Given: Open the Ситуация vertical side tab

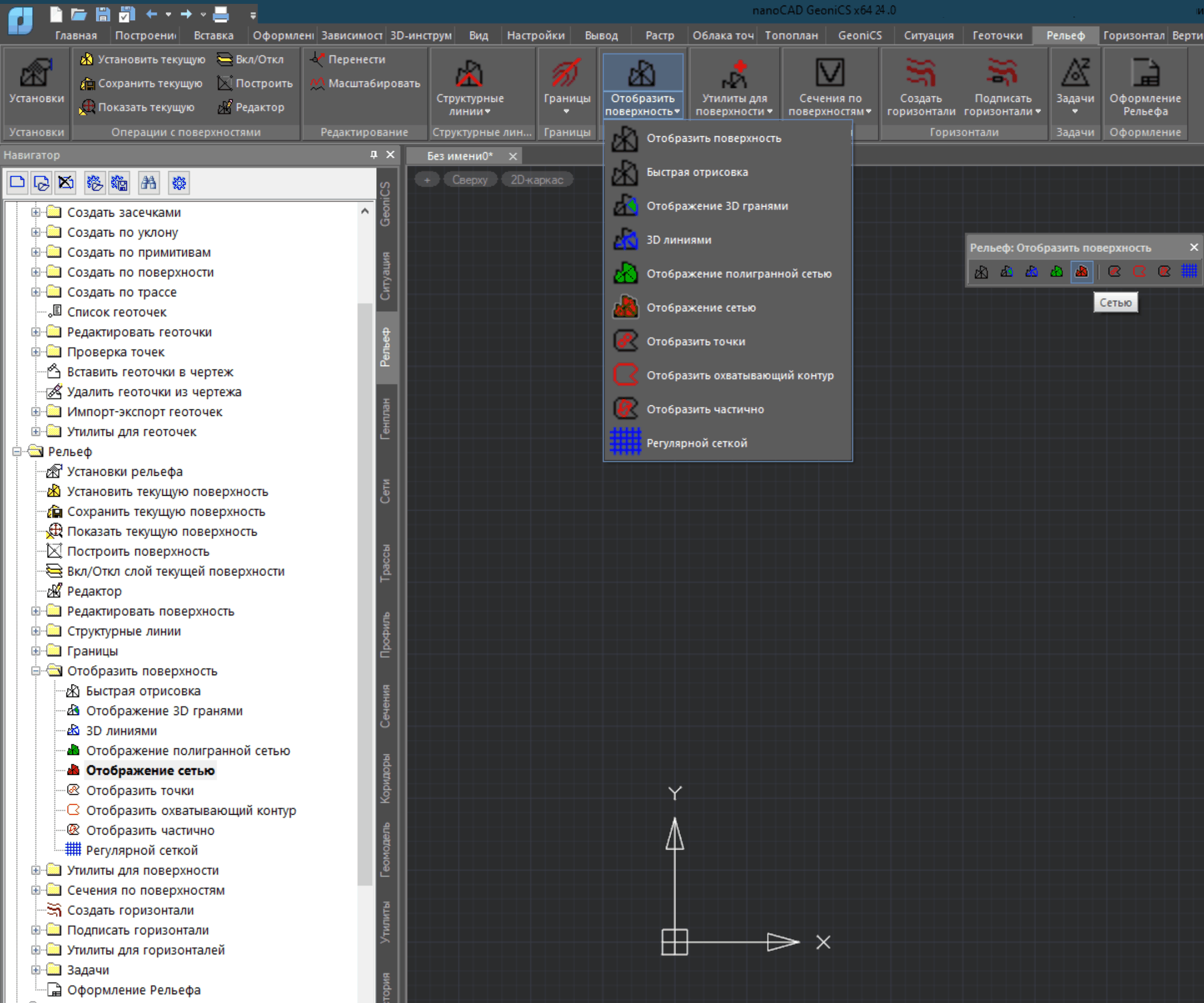Looking at the screenshot, I should pos(385,275).
